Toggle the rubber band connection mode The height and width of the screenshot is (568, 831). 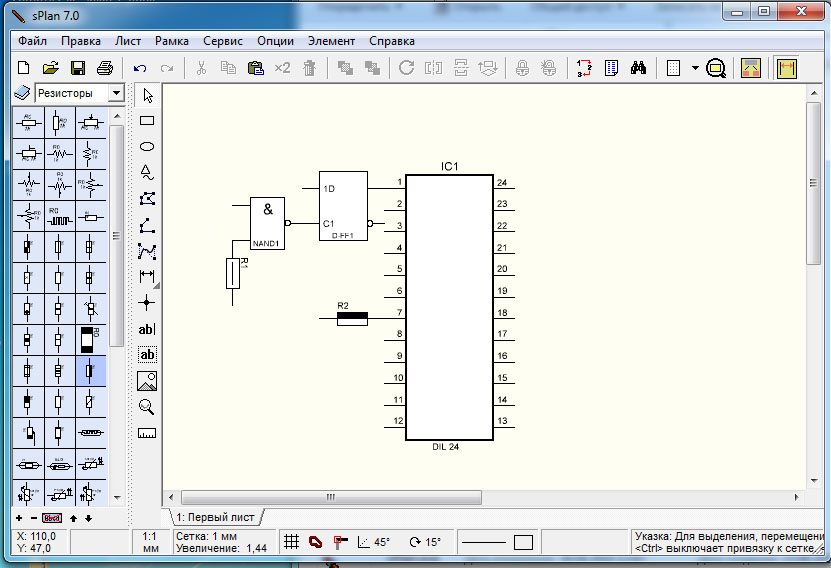point(316,542)
